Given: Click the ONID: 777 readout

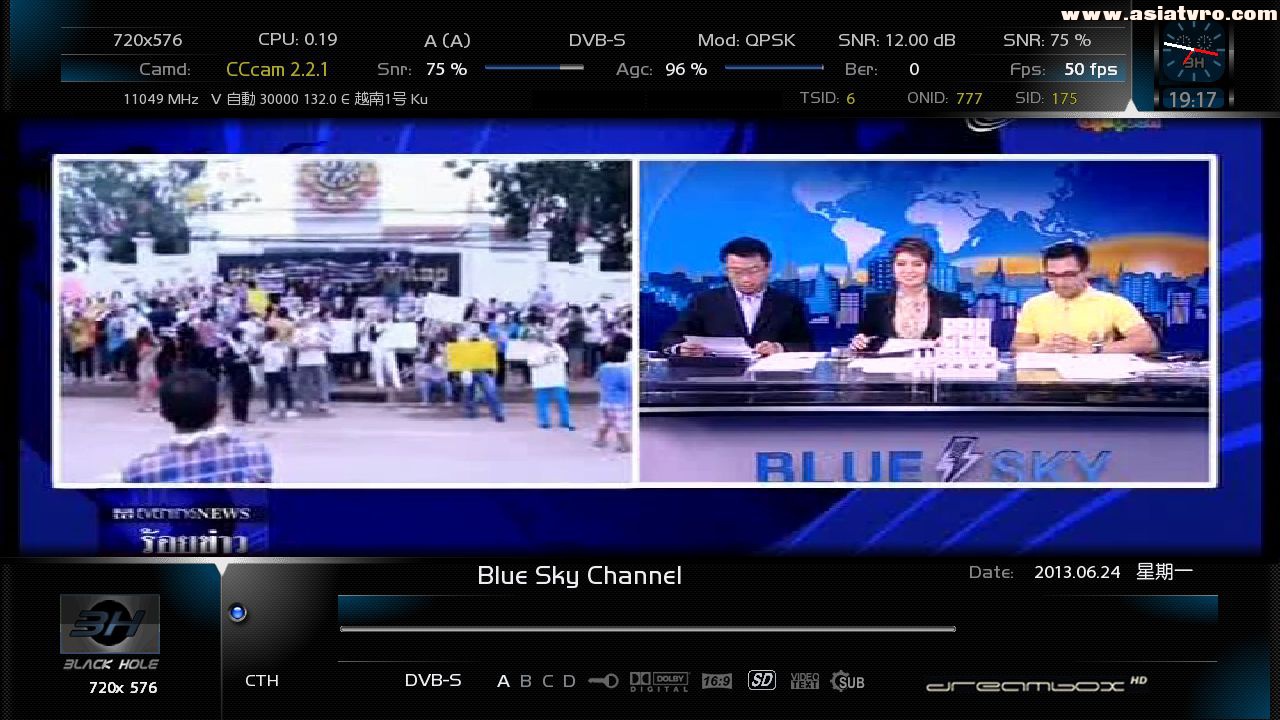Looking at the screenshot, I should pyautogui.click(x=945, y=98).
